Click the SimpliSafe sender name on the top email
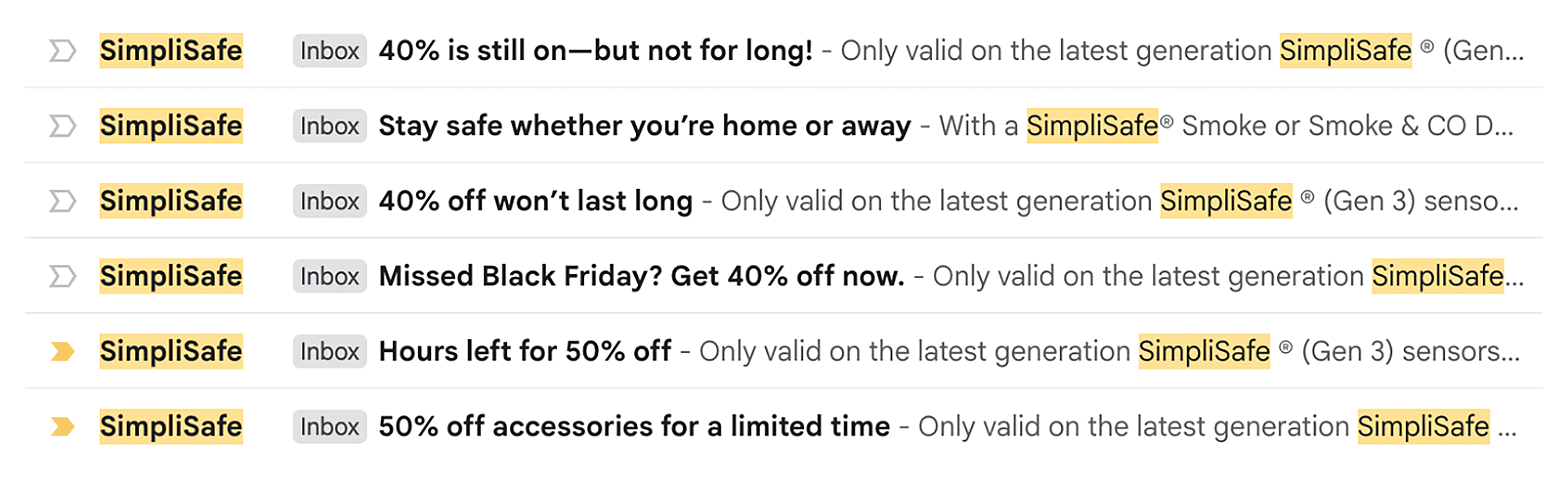The height and width of the screenshot is (480, 1568). tap(171, 51)
